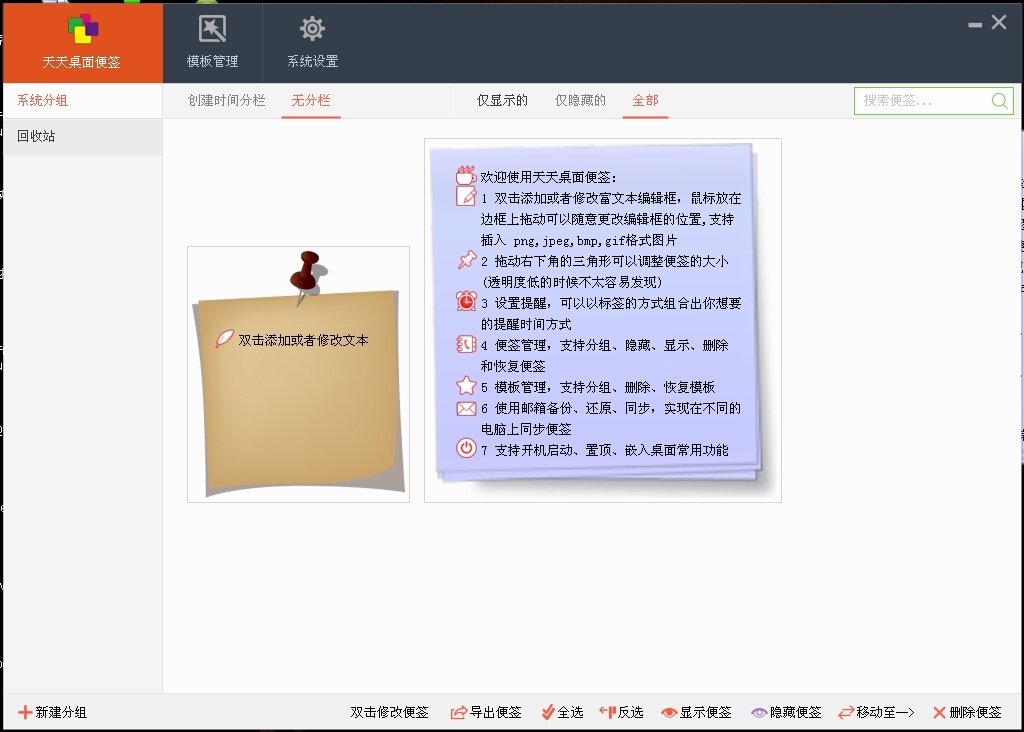This screenshot has height=732, width=1024.
Task: Click the coffee cup icon beside 欢迎使用天天桌面便签
Action: coord(466,175)
